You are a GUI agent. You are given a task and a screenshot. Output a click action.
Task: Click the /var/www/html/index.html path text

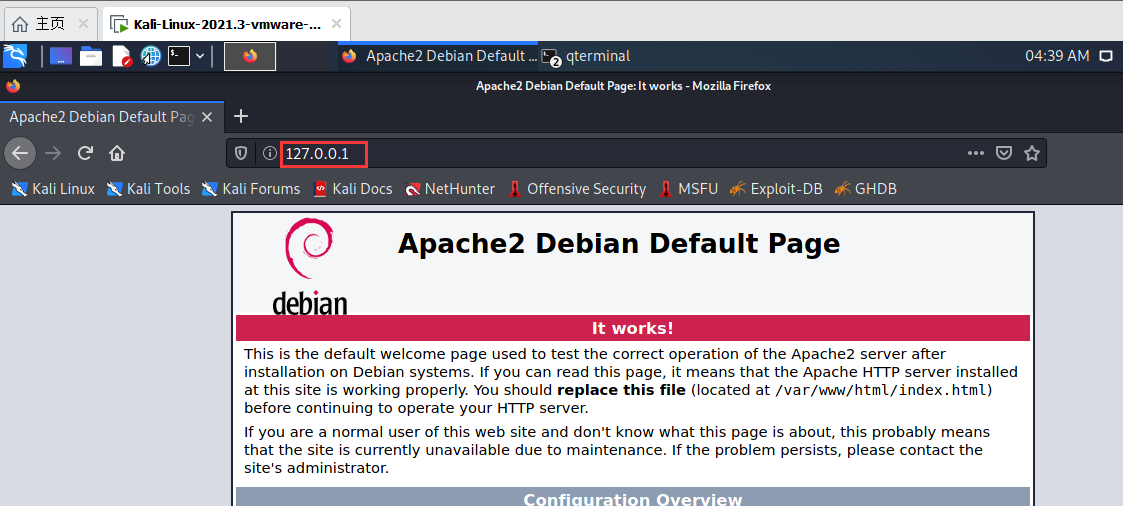click(882, 391)
